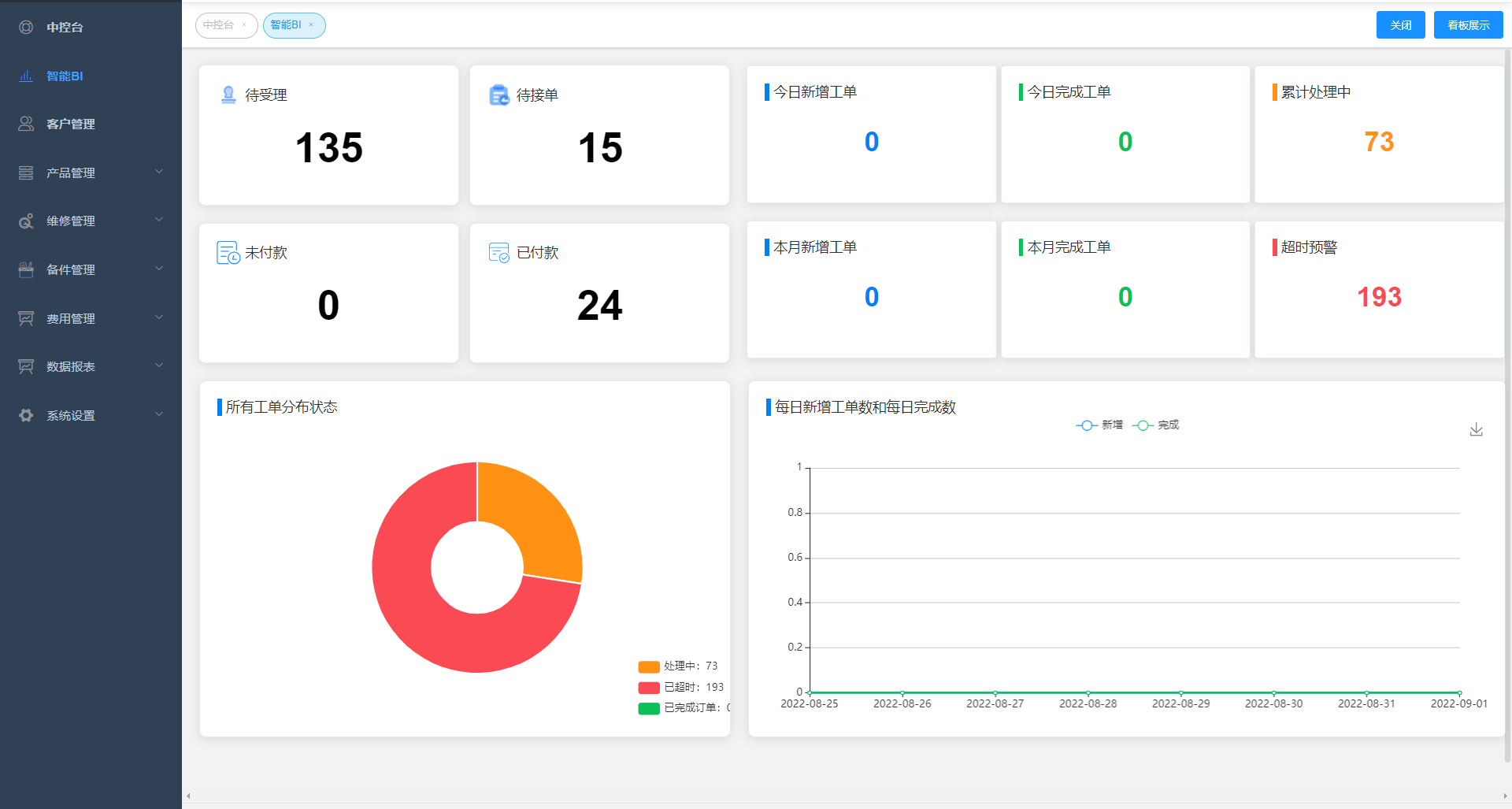Toggle the 完成 series in chart legend
This screenshot has width=1512, height=809.
(x=1156, y=425)
